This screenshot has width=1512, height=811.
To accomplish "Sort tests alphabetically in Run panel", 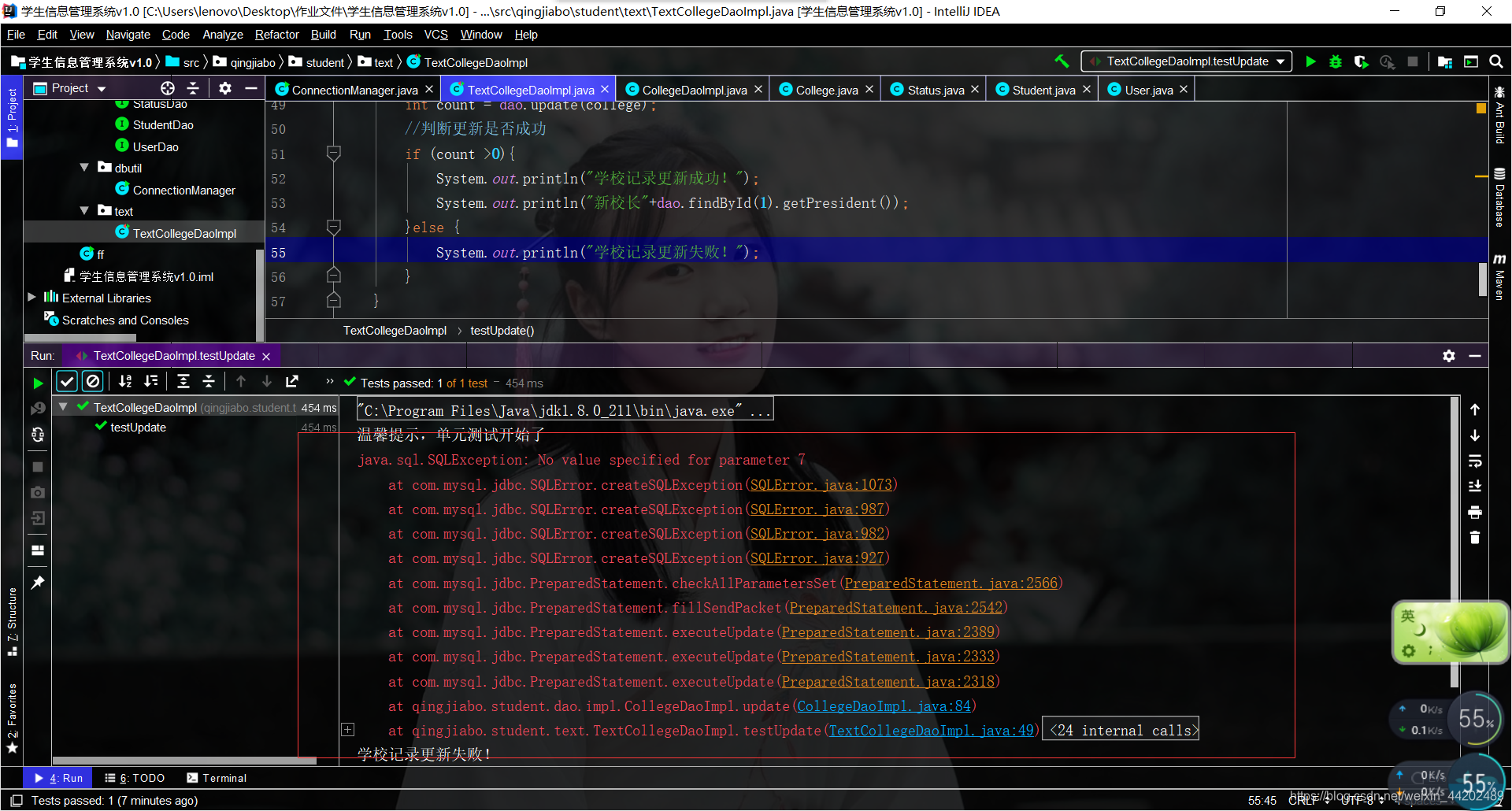I will (125, 381).
